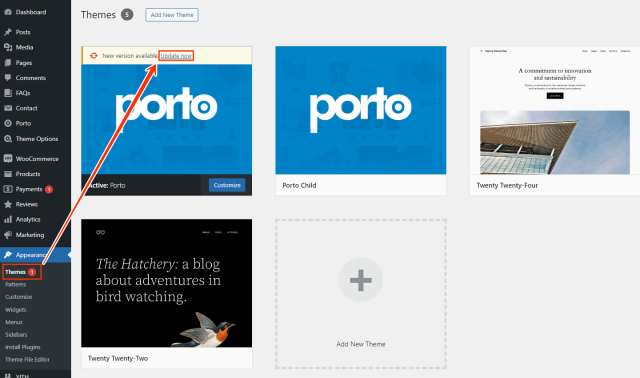This screenshot has height=378, width=640.
Task: Go to Media in the sidebar
Action: [24, 47]
